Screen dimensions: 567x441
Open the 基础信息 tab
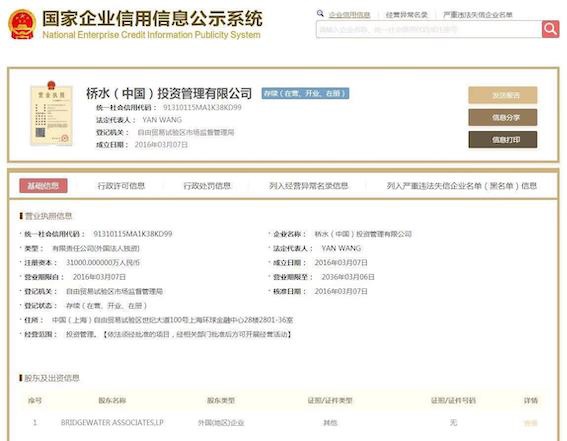pos(43,186)
